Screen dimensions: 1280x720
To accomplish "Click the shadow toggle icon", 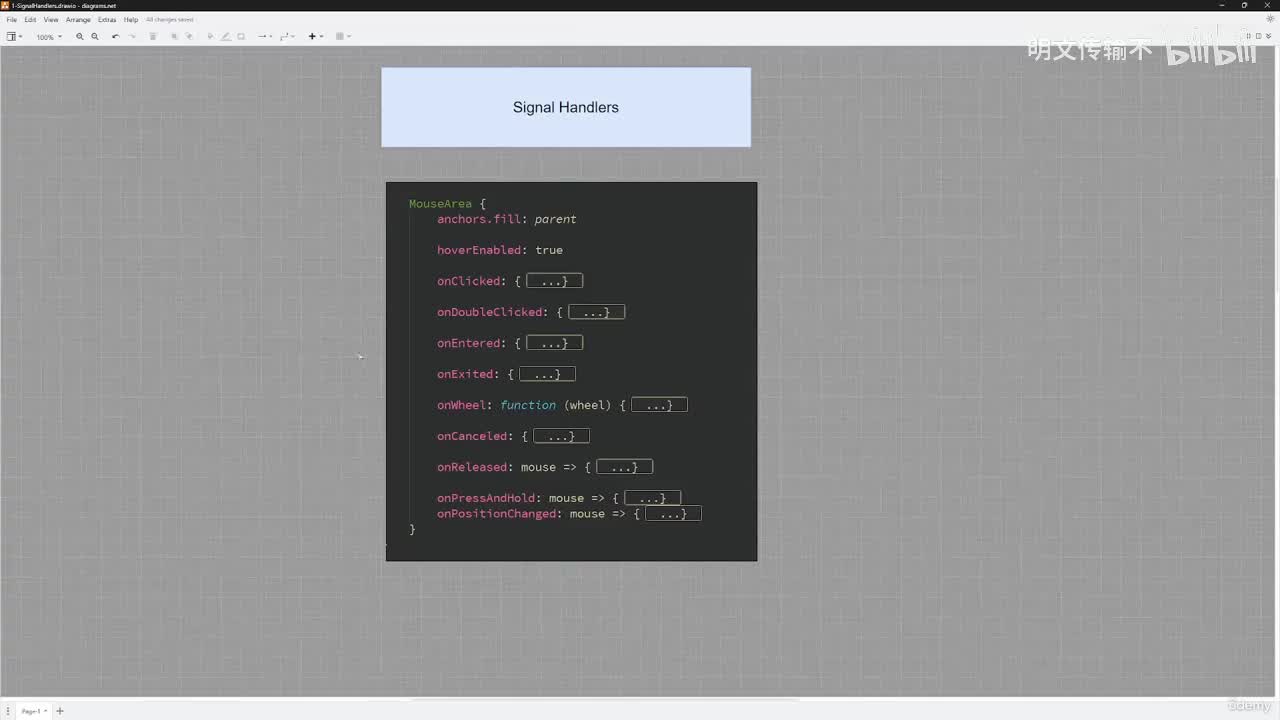I will pyautogui.click(x=241, y=37).
